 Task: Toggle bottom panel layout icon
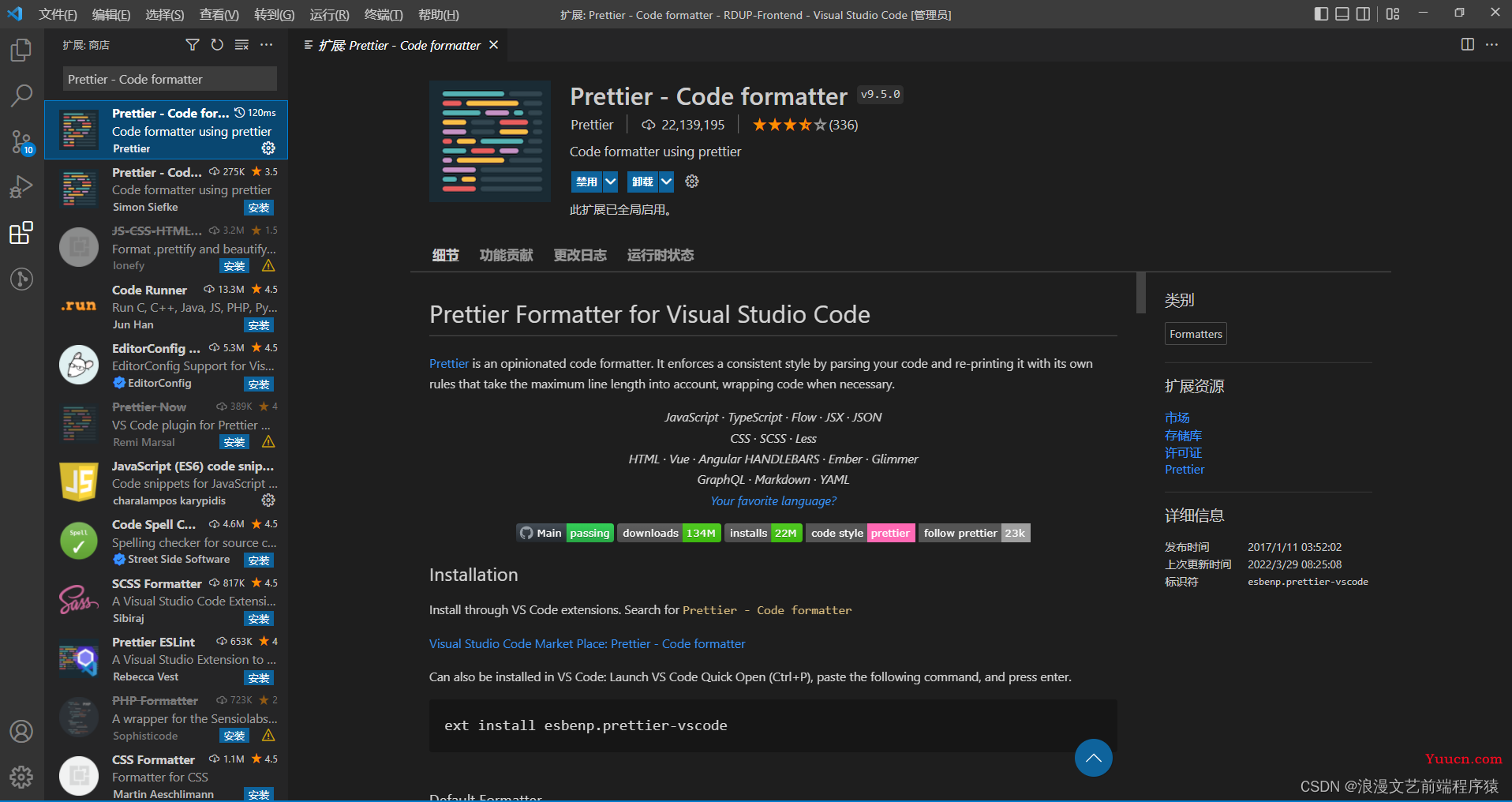tap(1342, 14)
